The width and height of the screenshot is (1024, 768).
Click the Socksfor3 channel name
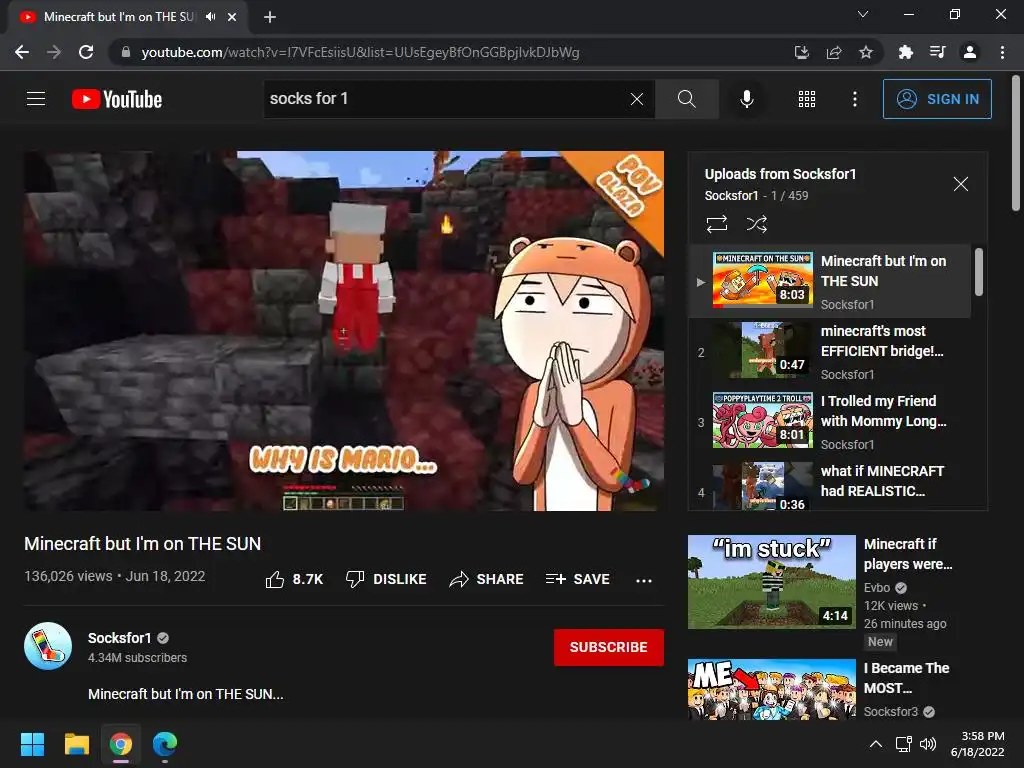(891, 711)
